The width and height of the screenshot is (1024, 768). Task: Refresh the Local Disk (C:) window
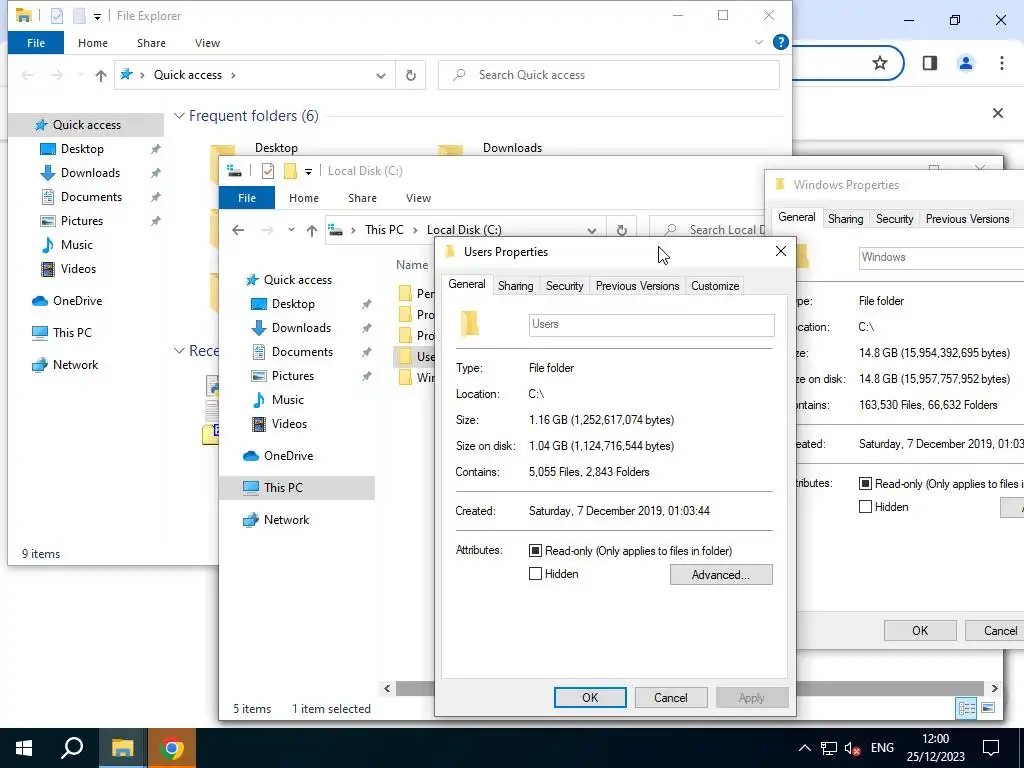(622, 230)
